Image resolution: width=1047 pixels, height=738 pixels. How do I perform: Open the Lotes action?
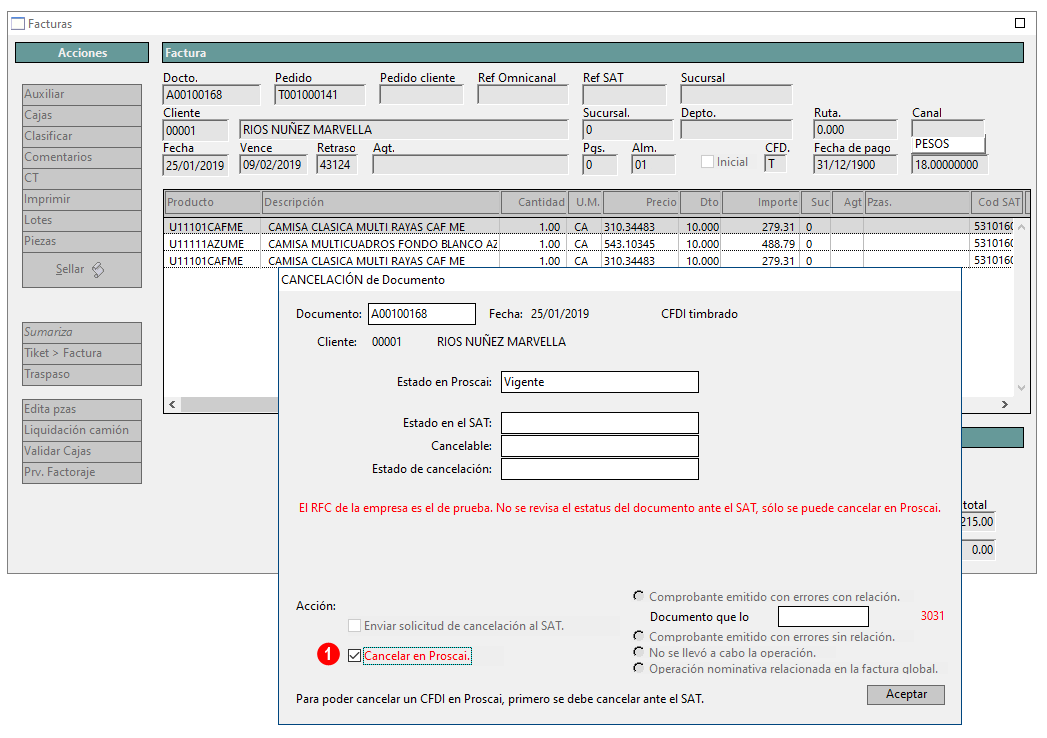click(81, 220)
